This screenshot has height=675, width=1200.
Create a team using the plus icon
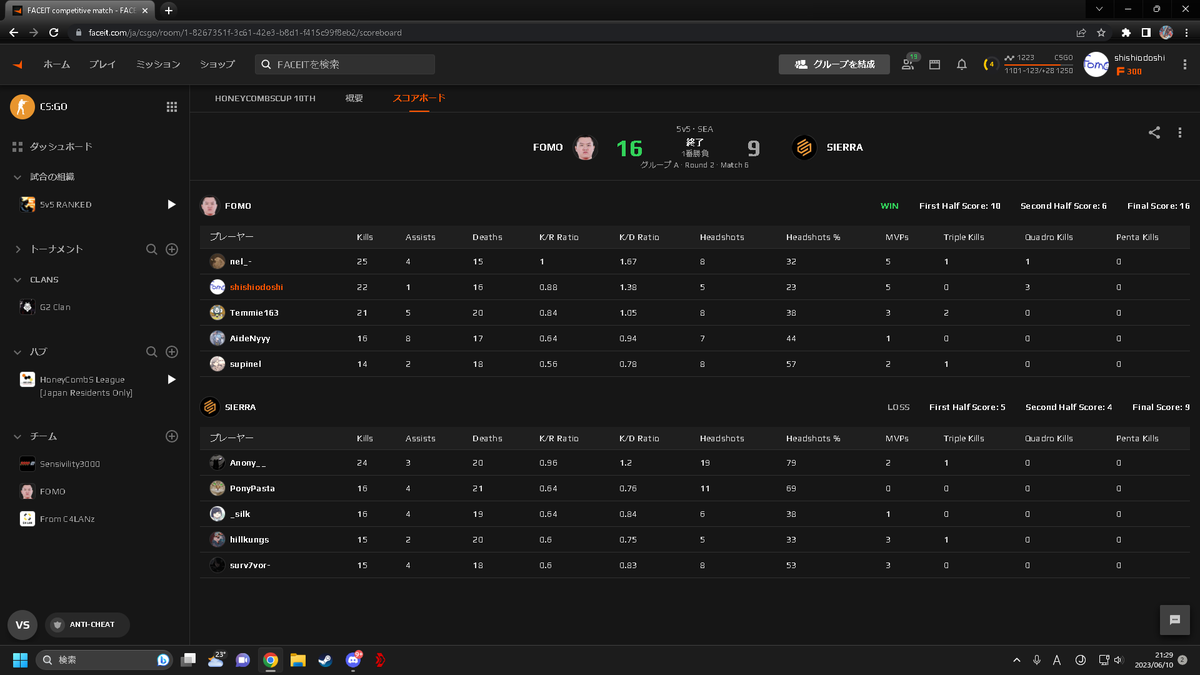[172, 437]
